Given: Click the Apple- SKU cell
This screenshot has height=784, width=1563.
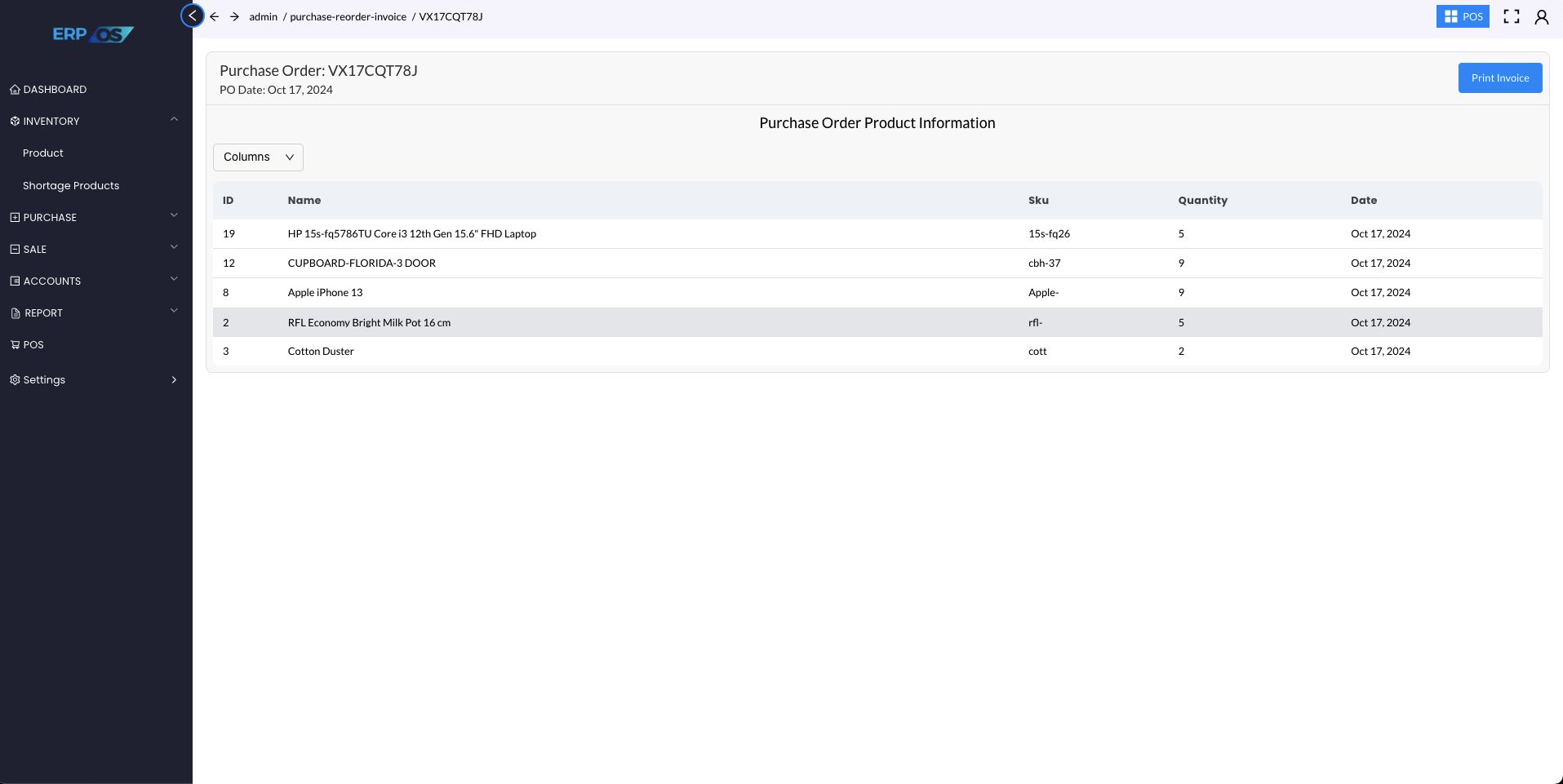Looking at the screenshot, I should point(1043,293).
